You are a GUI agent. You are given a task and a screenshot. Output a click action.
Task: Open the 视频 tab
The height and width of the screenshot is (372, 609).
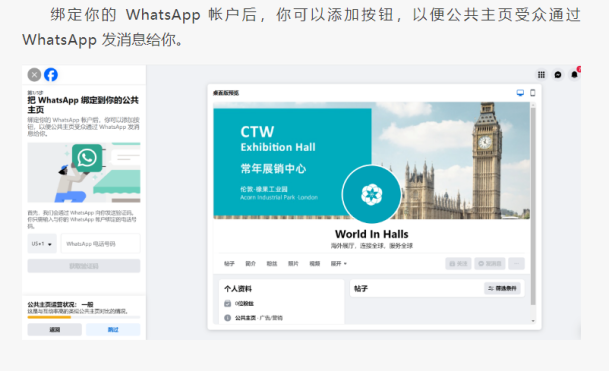315,264
